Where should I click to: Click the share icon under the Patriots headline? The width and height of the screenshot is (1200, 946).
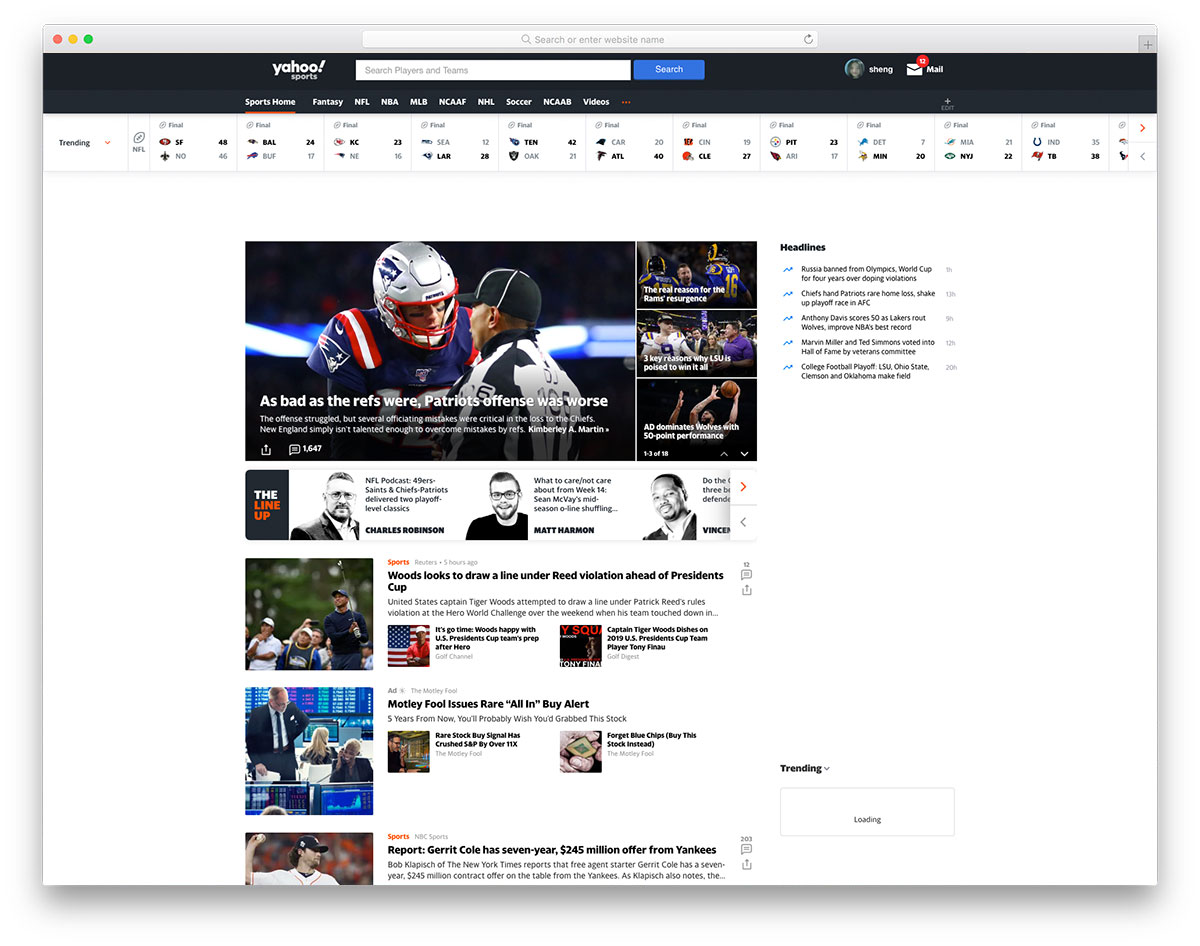(x=265, y=449)
